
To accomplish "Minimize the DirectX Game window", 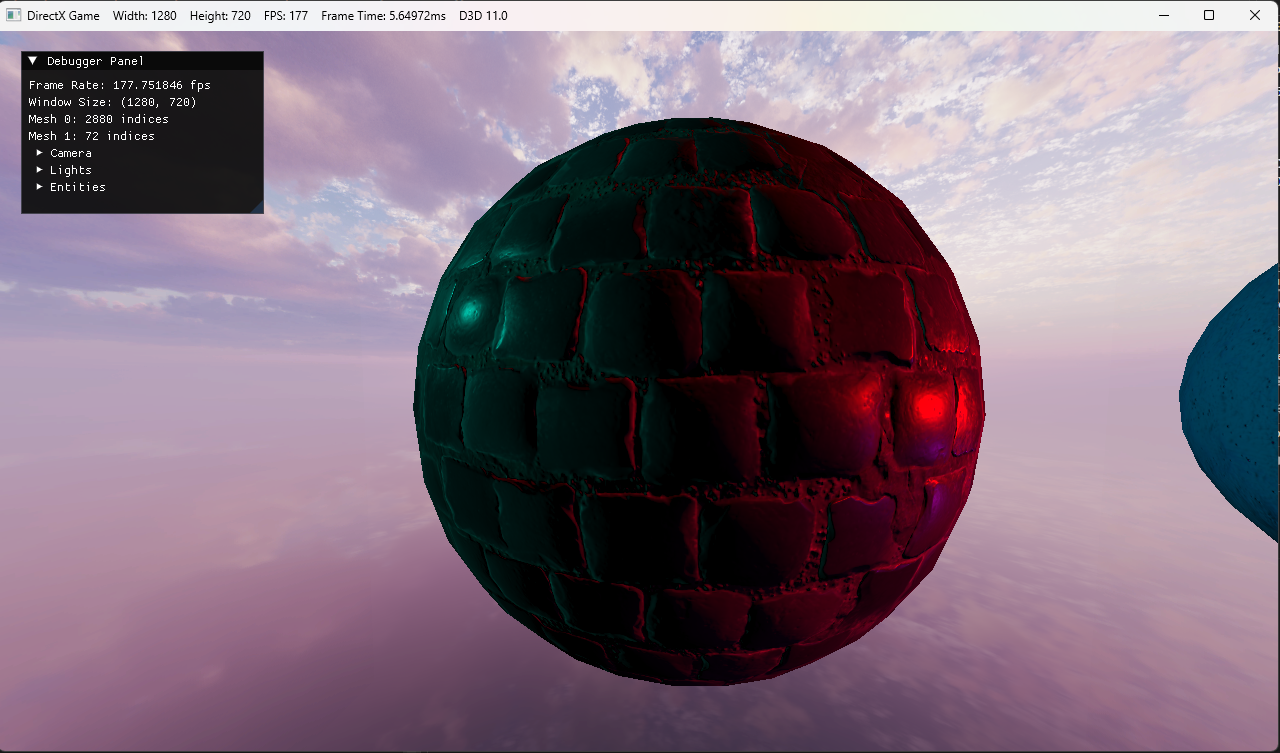I will (x=1163, y=15).
